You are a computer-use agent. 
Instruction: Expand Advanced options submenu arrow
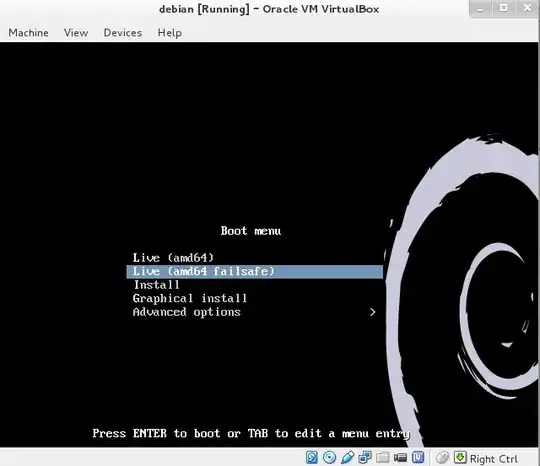point(372,312)
